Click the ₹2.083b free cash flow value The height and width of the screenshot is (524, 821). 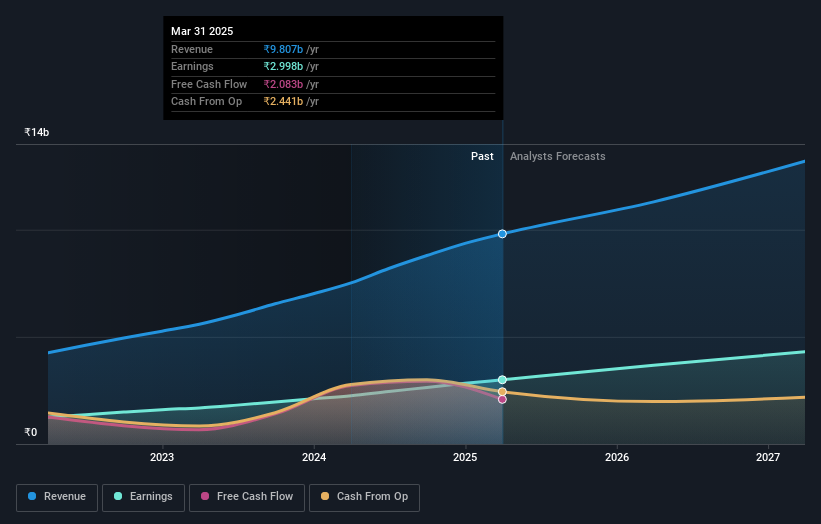[283, 84]
